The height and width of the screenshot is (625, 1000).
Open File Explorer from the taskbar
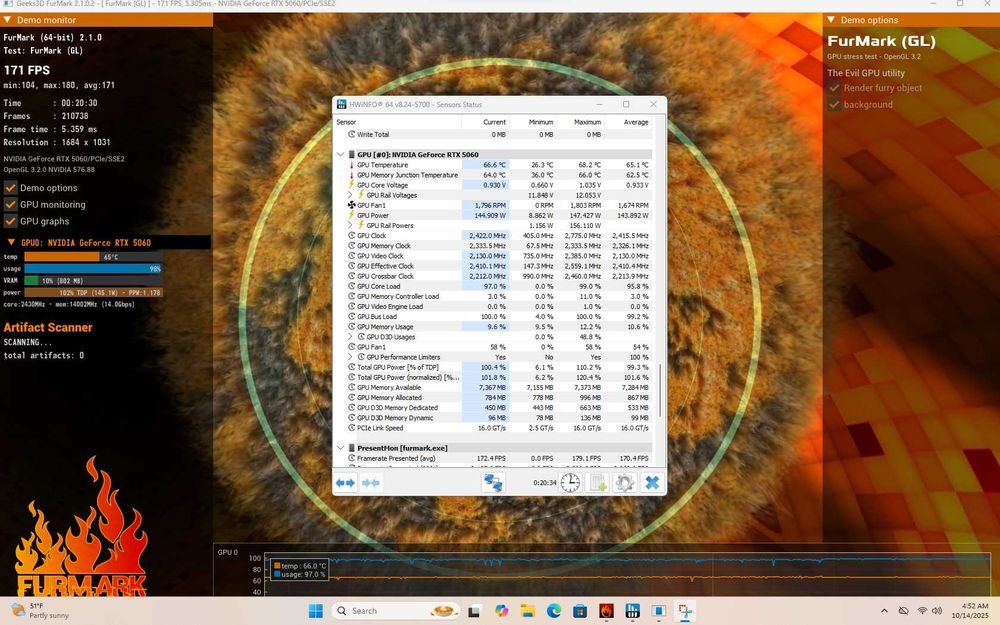tap(527, 611)
